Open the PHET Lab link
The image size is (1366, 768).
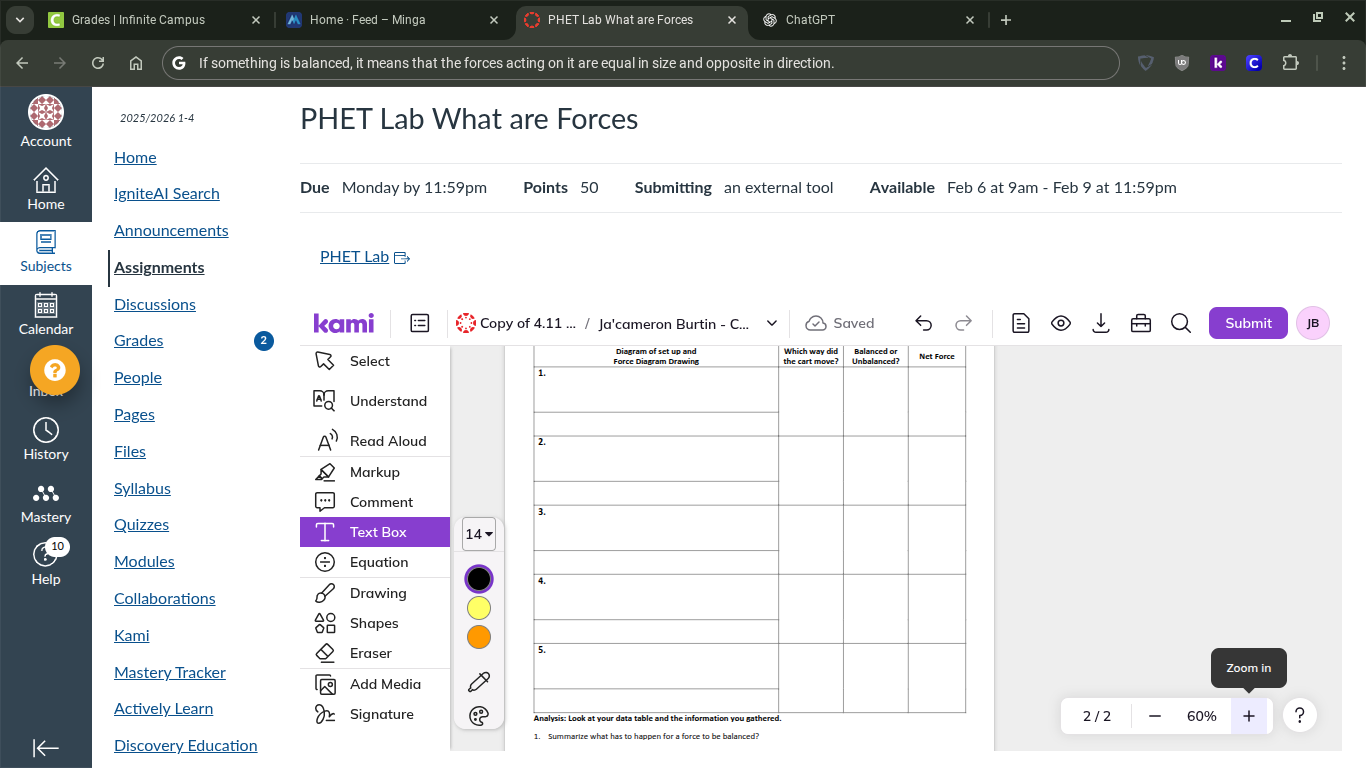coord(354,256)
